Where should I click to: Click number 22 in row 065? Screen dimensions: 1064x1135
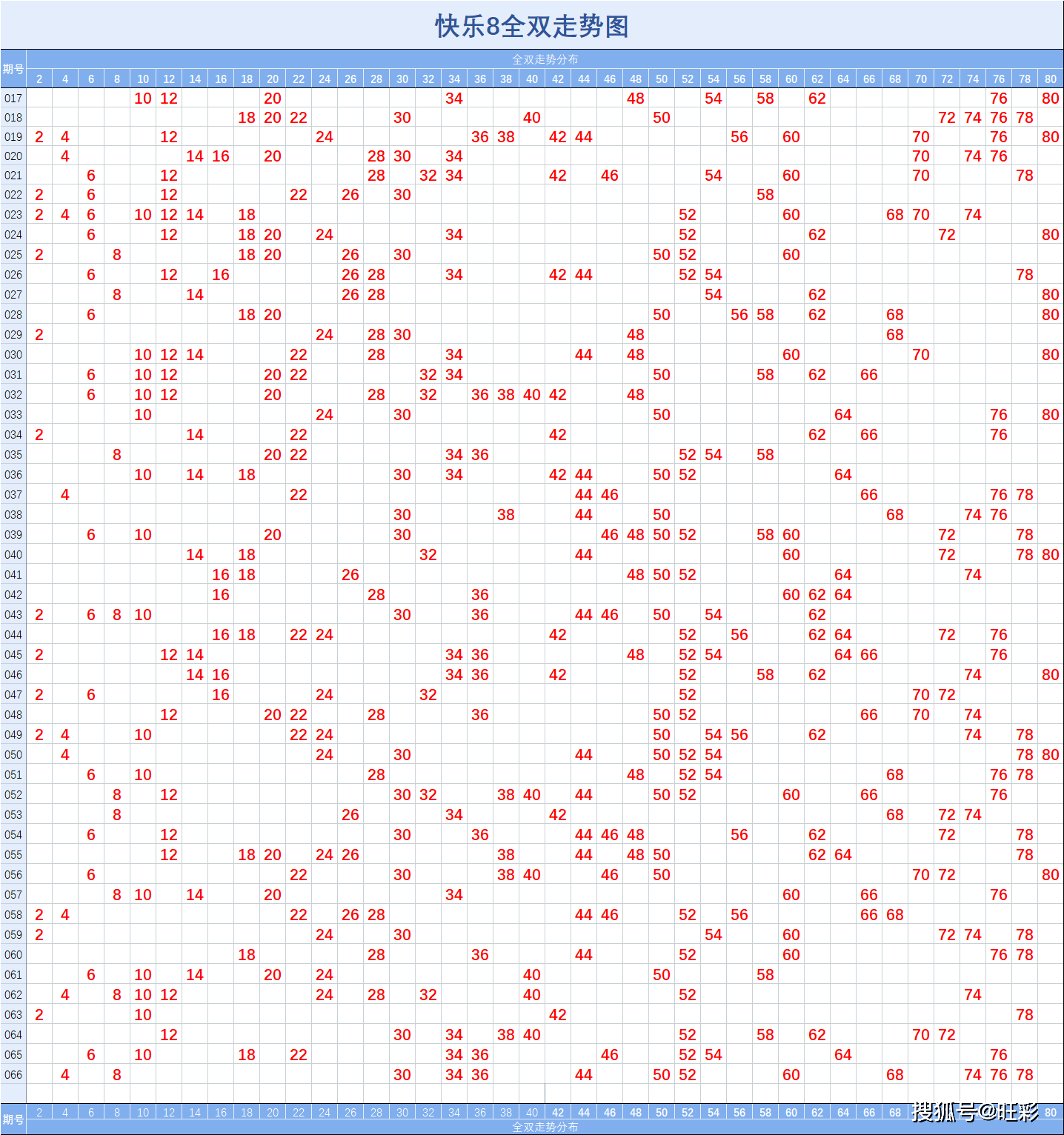click(x=299, y=1055)
